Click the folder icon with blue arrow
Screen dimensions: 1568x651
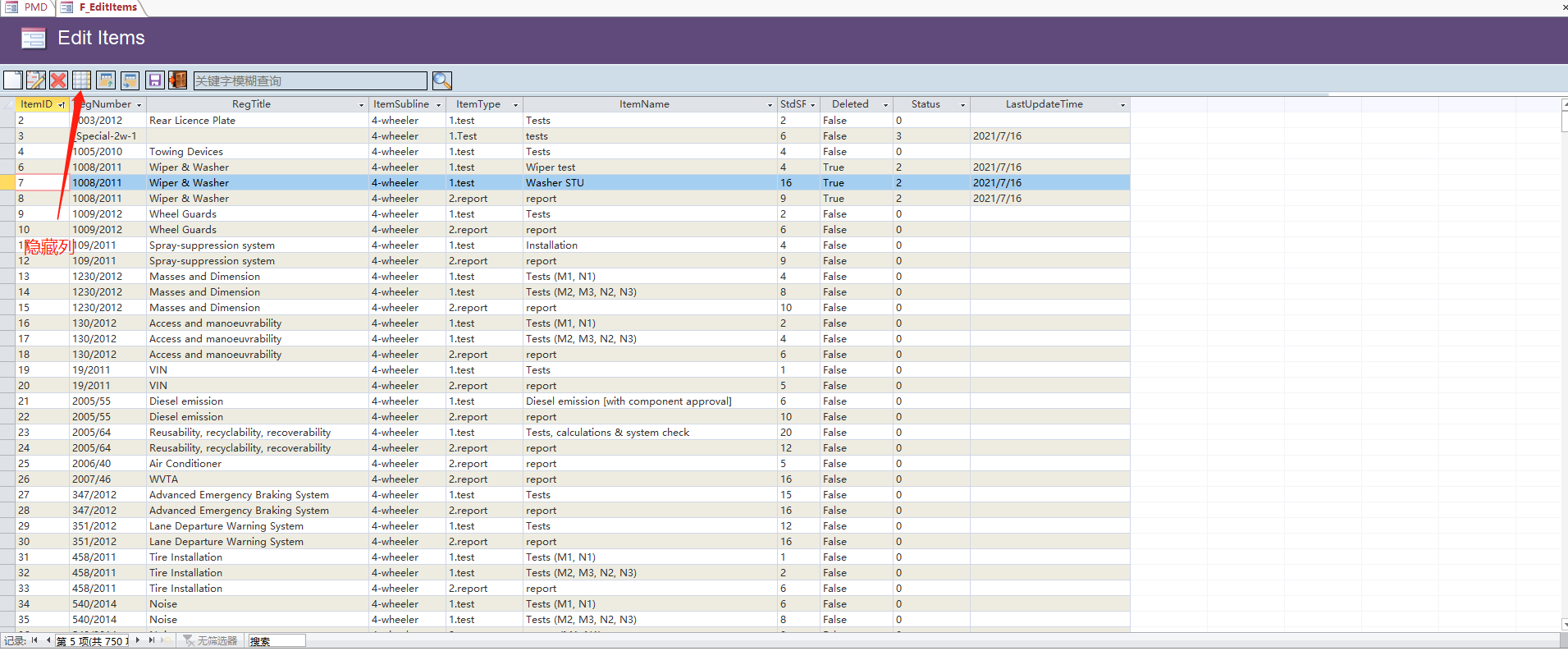tap(130, 80)
